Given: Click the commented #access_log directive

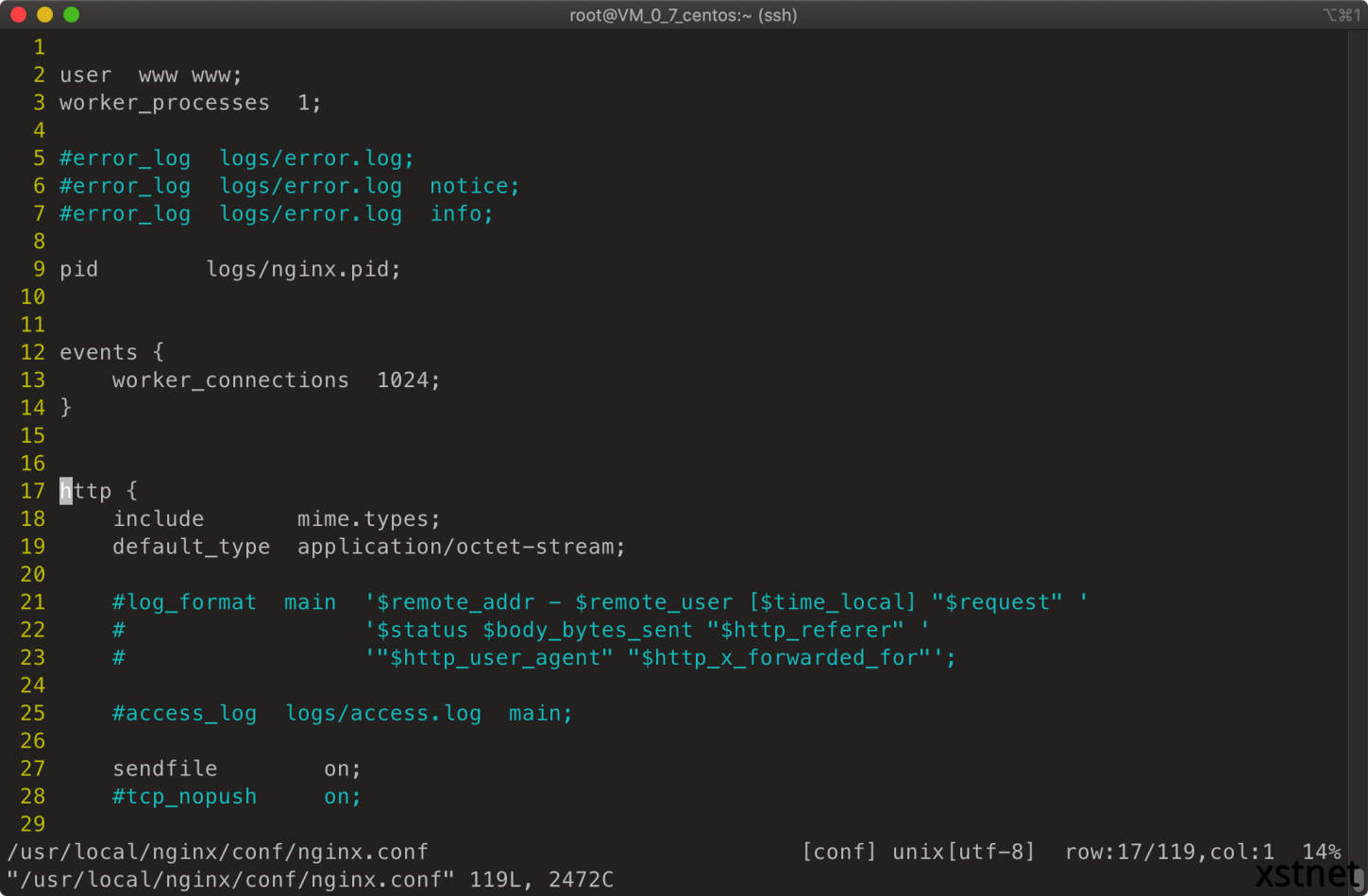Looking at the screenshot, I should 184,714.
